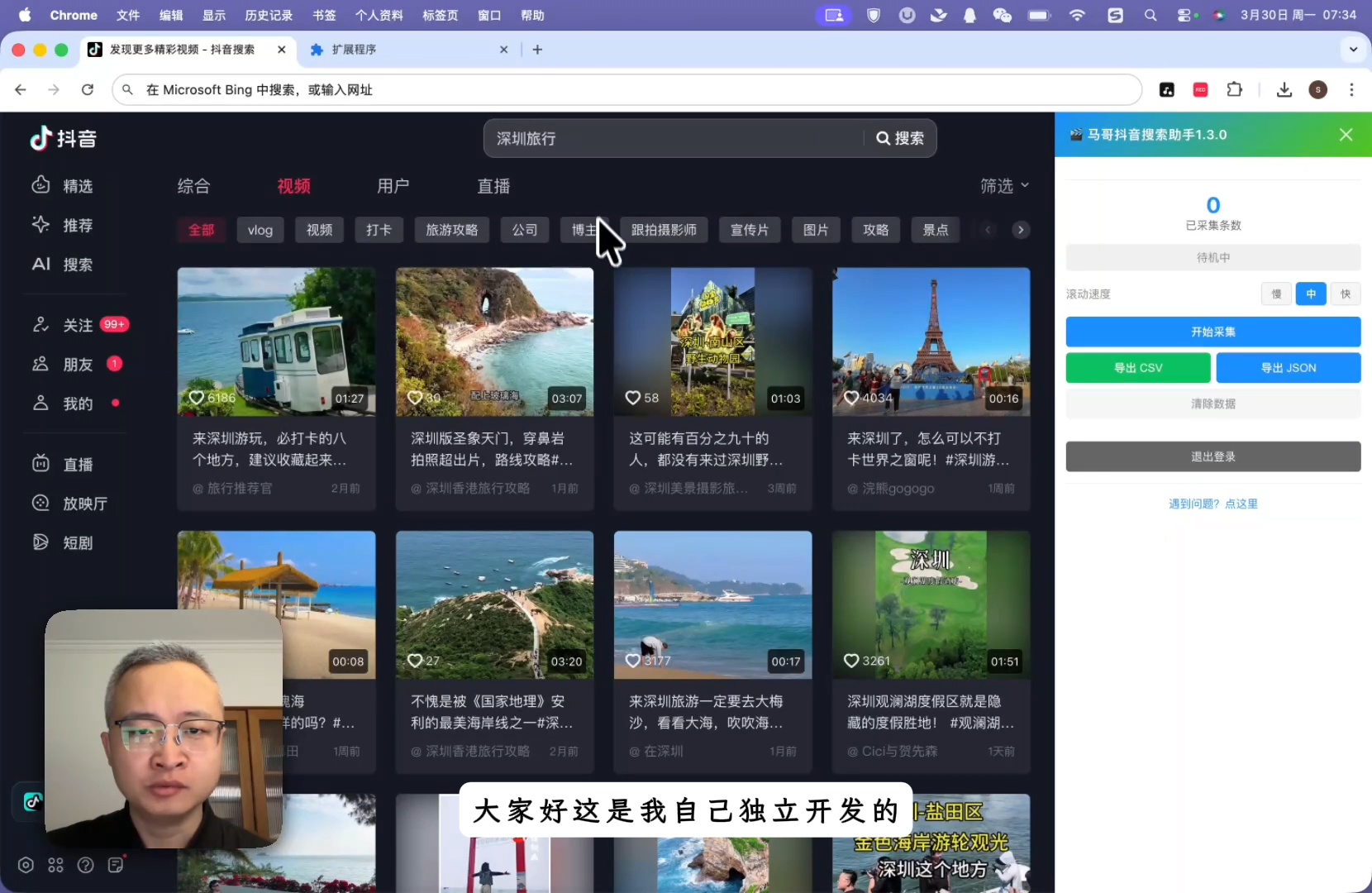The width and height of the screenshot is (1372, 893).
Task: Click the Douyin logo
Action: click(63, 138)
